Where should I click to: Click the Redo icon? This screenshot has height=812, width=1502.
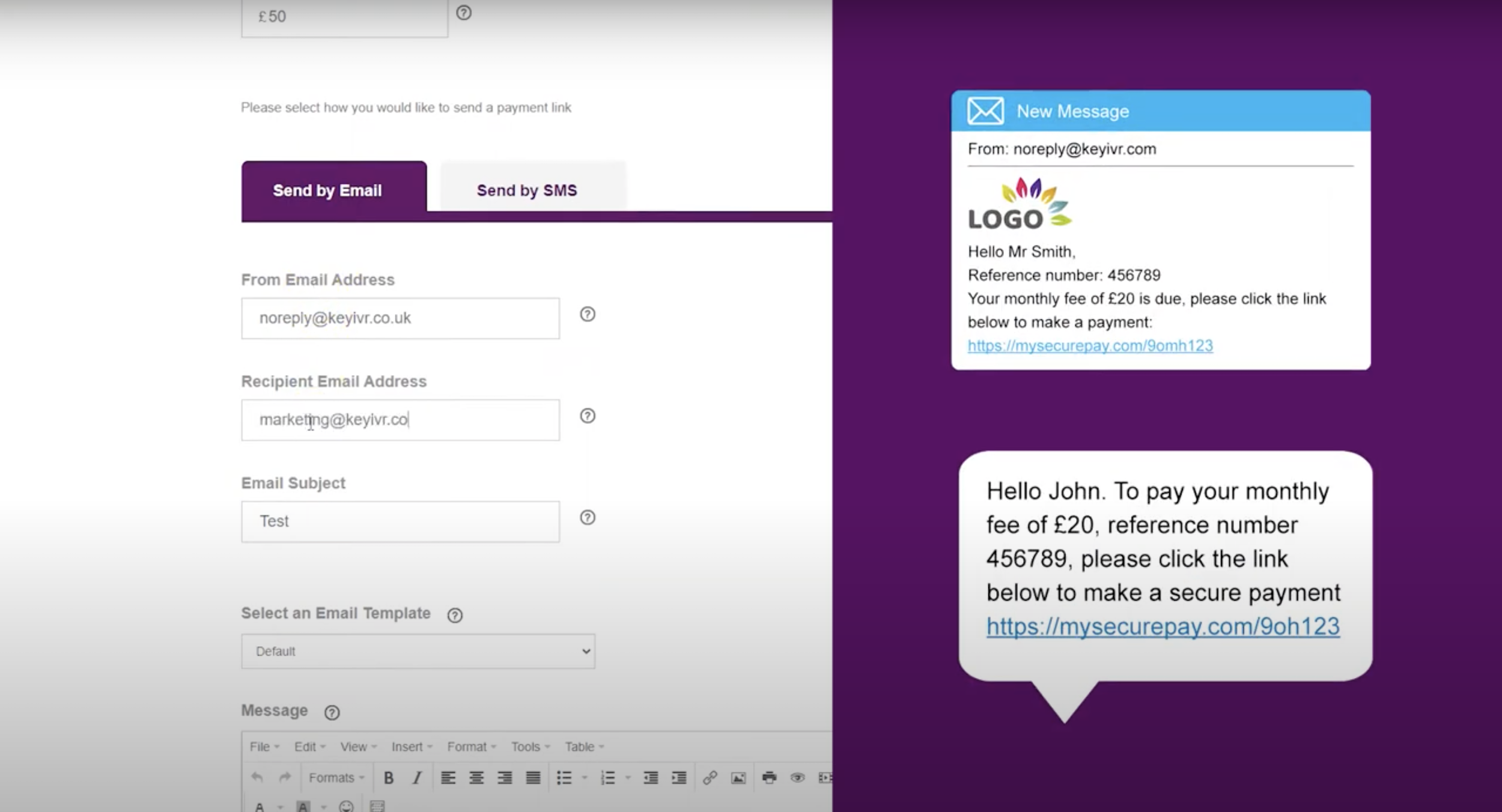[284, 777]
